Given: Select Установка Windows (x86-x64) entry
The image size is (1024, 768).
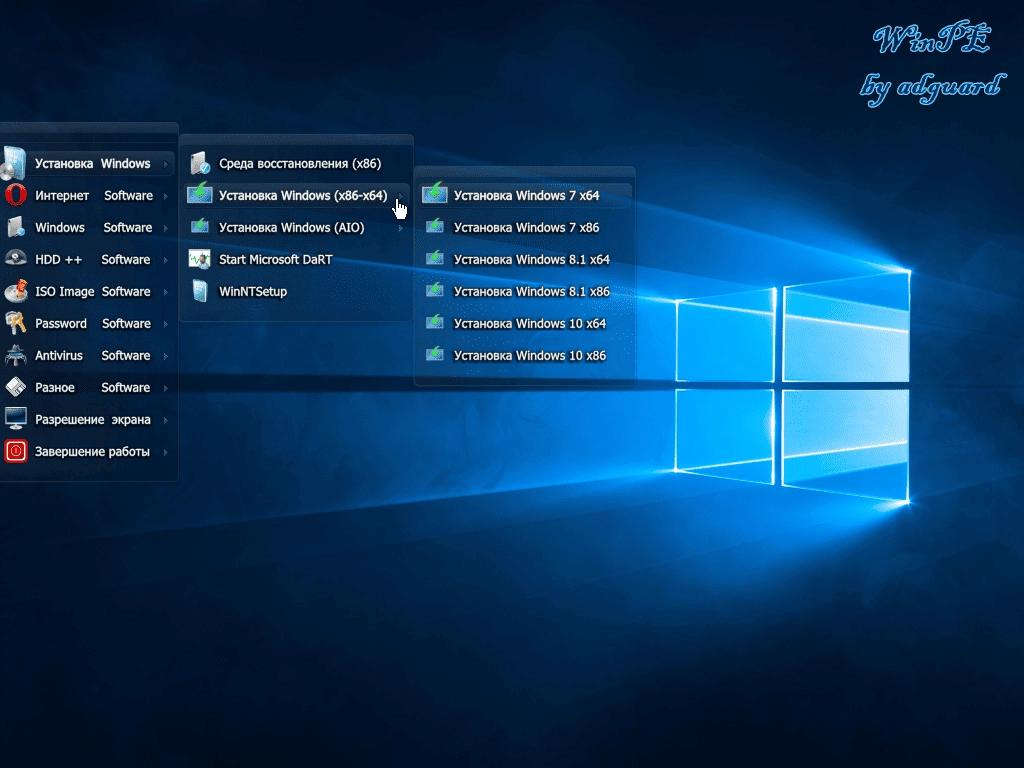Looking at the screenshot, I should (x=296, y=195).
